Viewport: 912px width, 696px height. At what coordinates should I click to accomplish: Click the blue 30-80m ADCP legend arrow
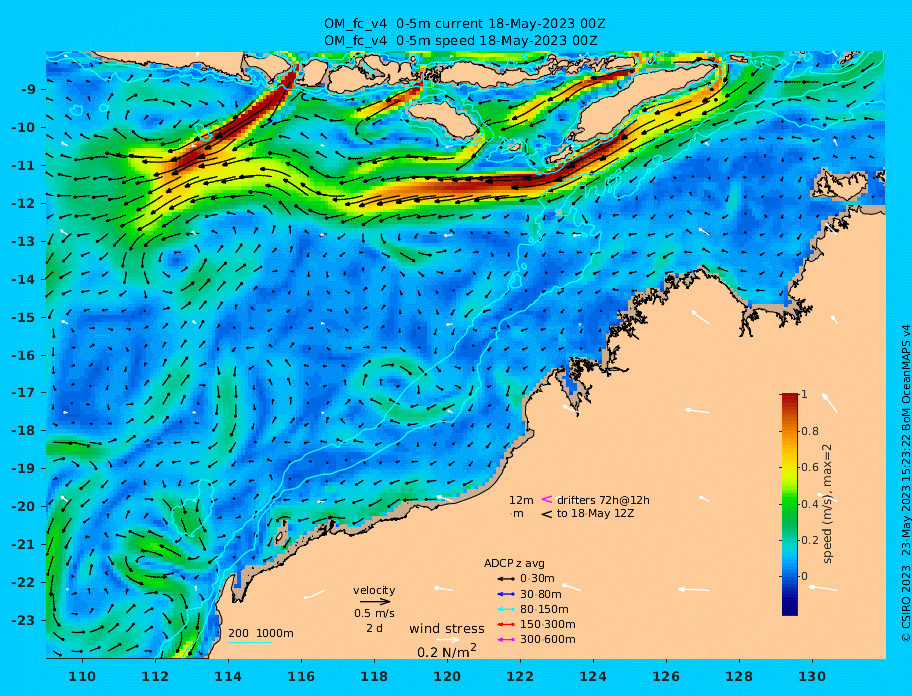coord(506,594)
